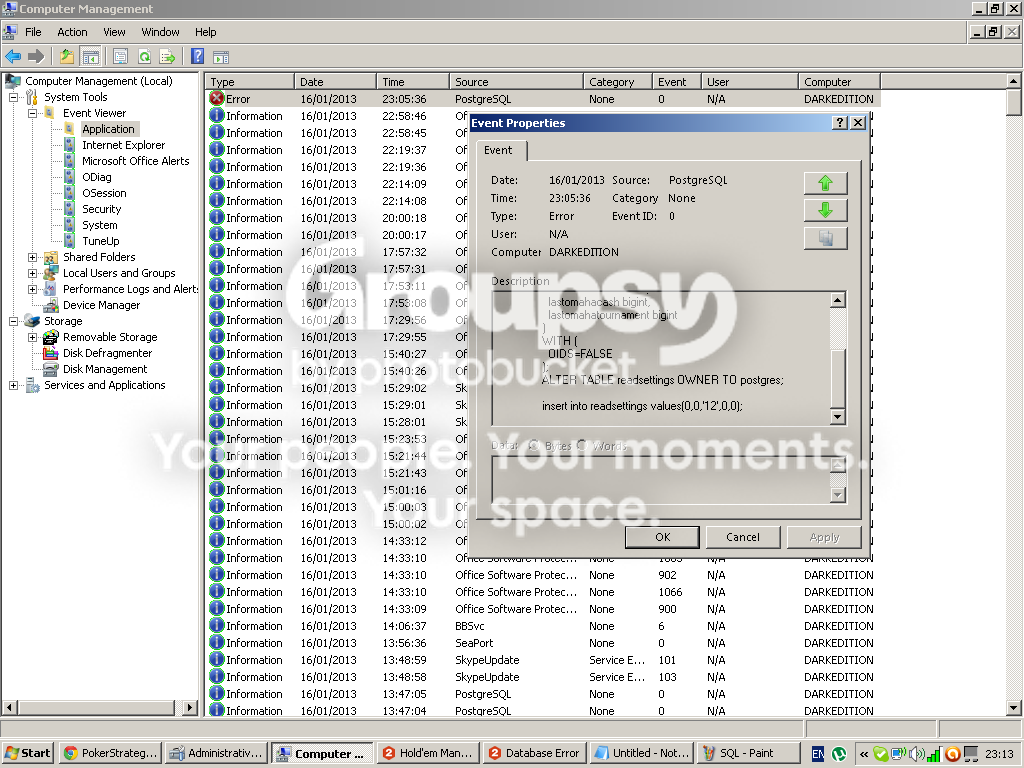The height and width of the screenshot is (768, 1024).
Task: Open the Window menu
Action: [x=160, y=32]
